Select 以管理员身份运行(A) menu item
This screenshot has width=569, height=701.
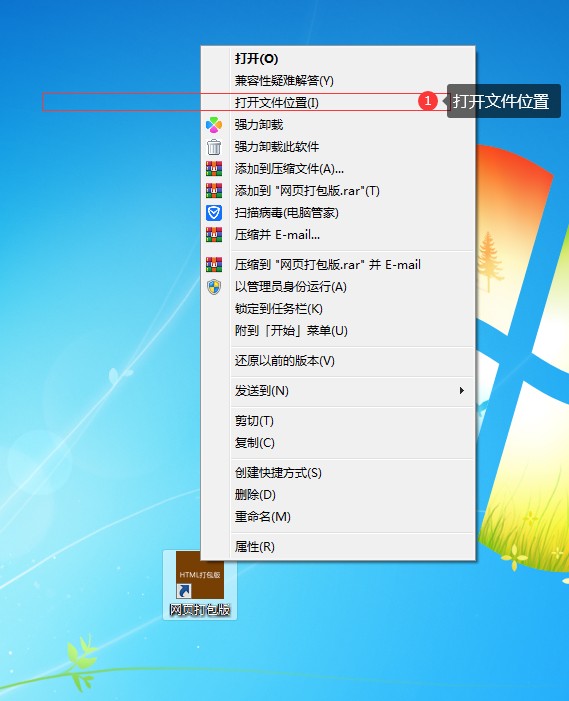[x=338, y=287]
